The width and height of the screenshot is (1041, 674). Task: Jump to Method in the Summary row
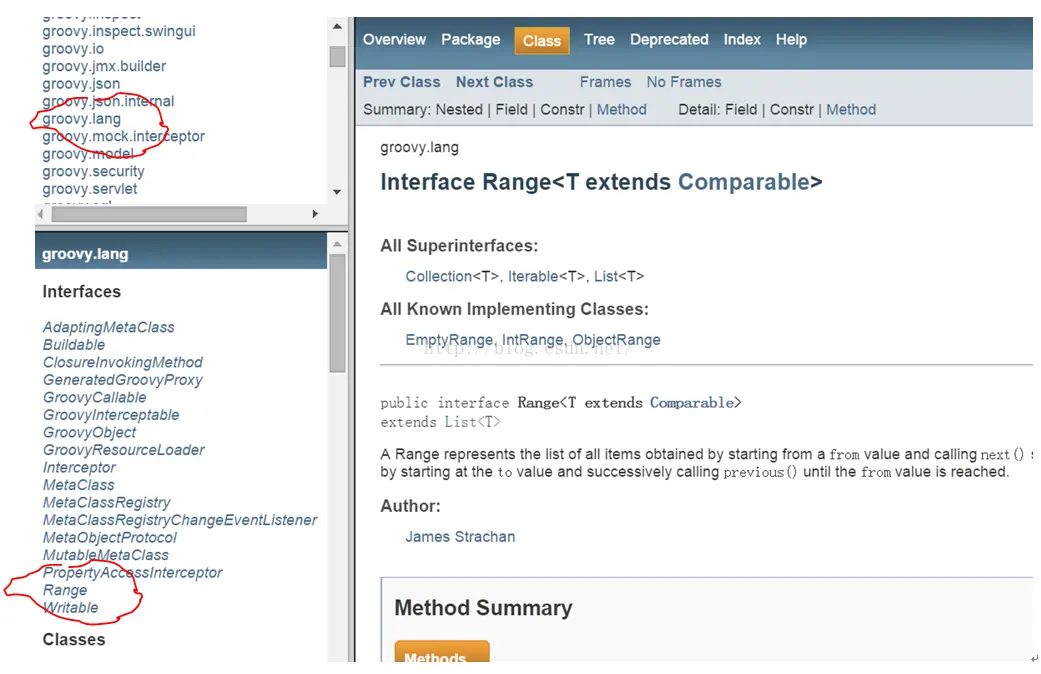(622, 110)
